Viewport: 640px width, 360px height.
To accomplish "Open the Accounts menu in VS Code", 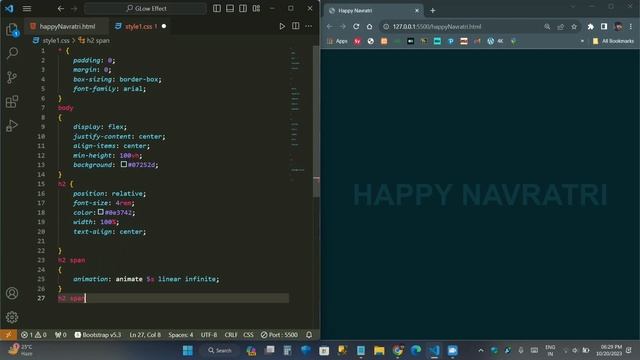I will point(12,293).
